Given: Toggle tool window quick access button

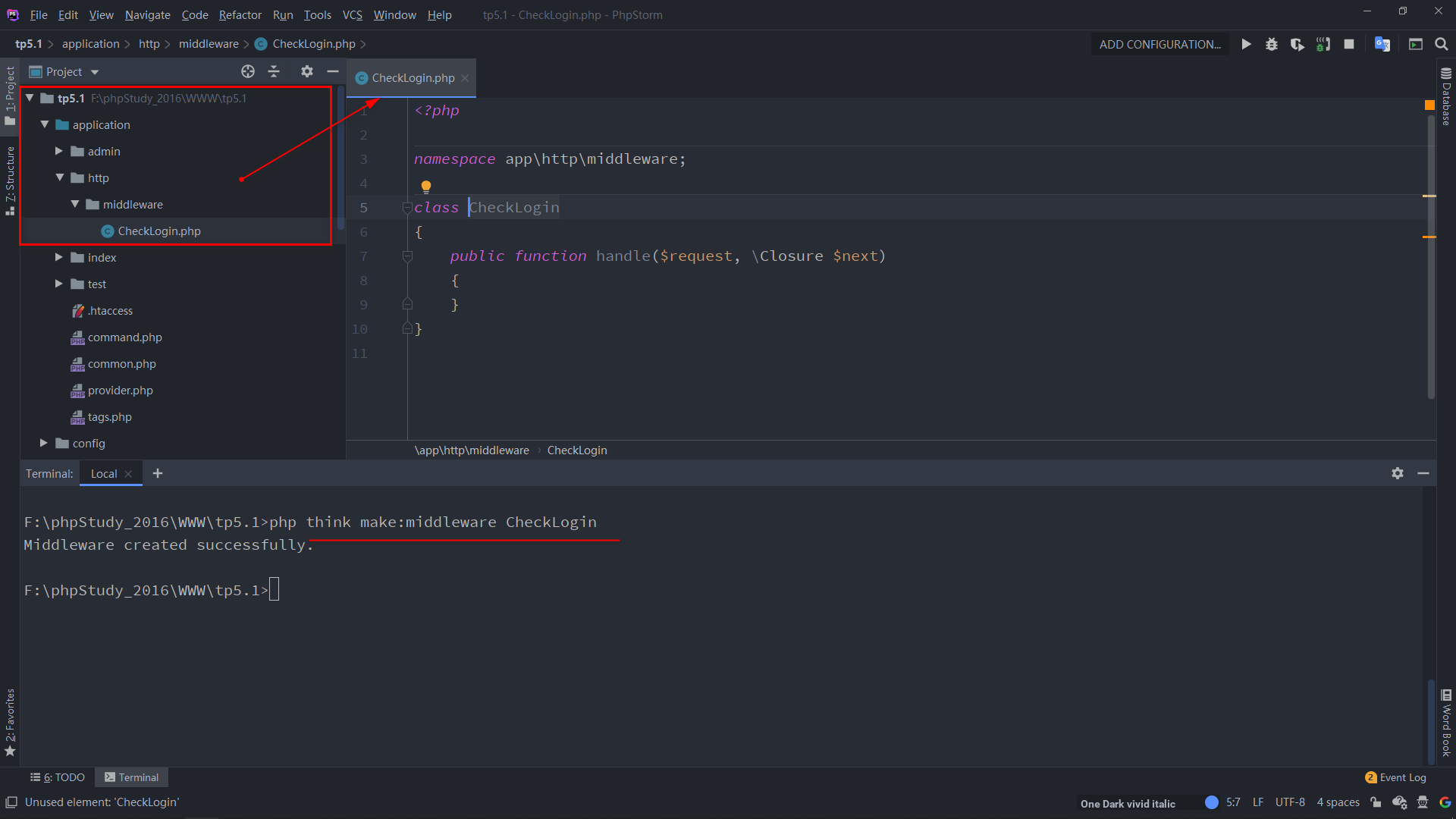Looking at the screenshot, I should tap(11, 802).
